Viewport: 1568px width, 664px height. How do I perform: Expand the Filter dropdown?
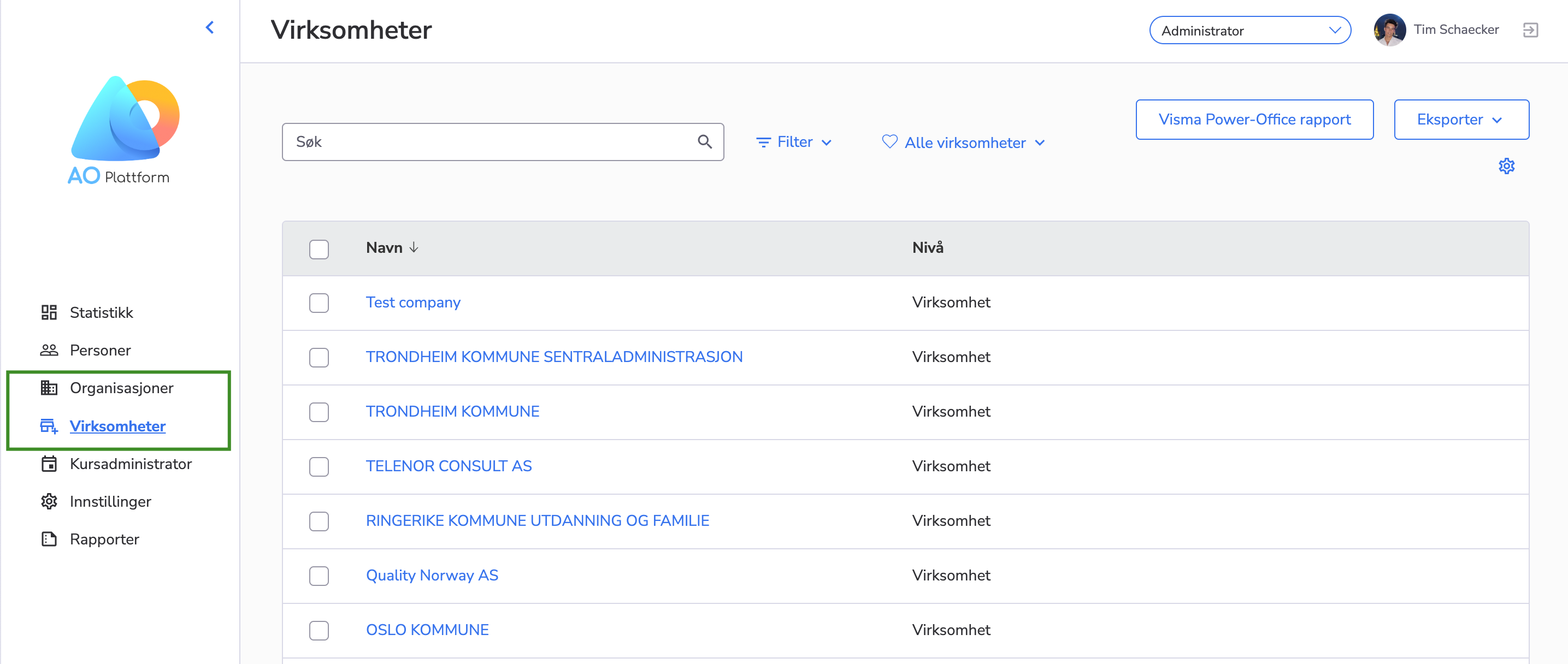[x=793, y=143]
